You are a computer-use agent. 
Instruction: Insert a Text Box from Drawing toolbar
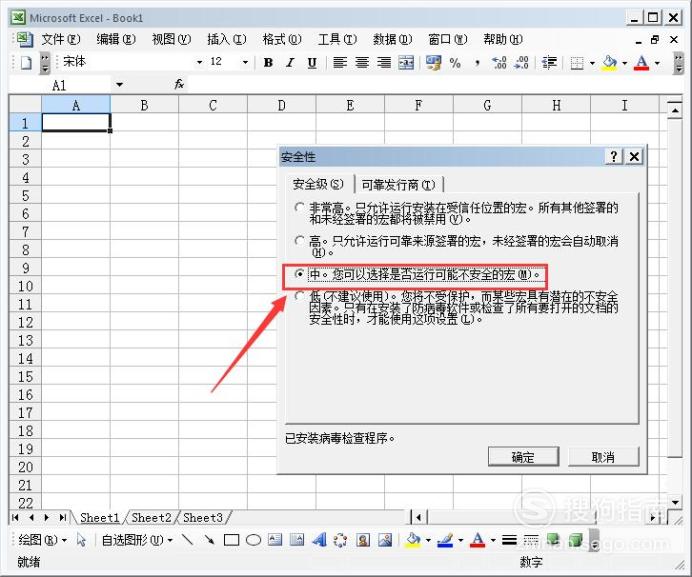pyautogui.click(x=275, y=539)
